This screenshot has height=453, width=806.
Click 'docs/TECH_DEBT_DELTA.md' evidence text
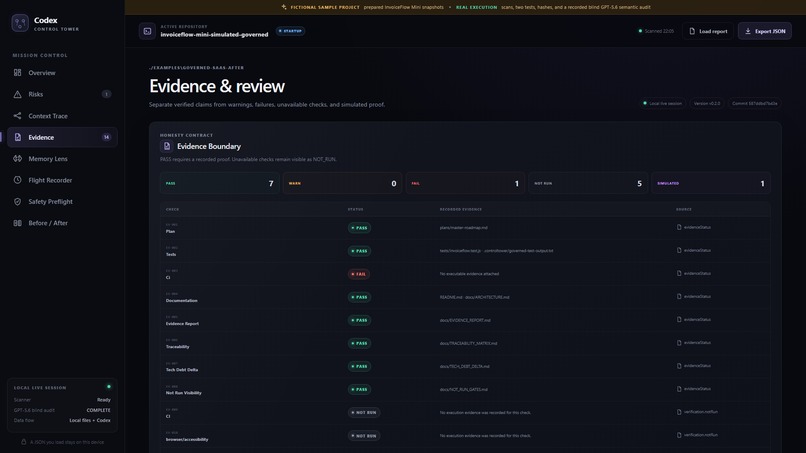[465, 367]
